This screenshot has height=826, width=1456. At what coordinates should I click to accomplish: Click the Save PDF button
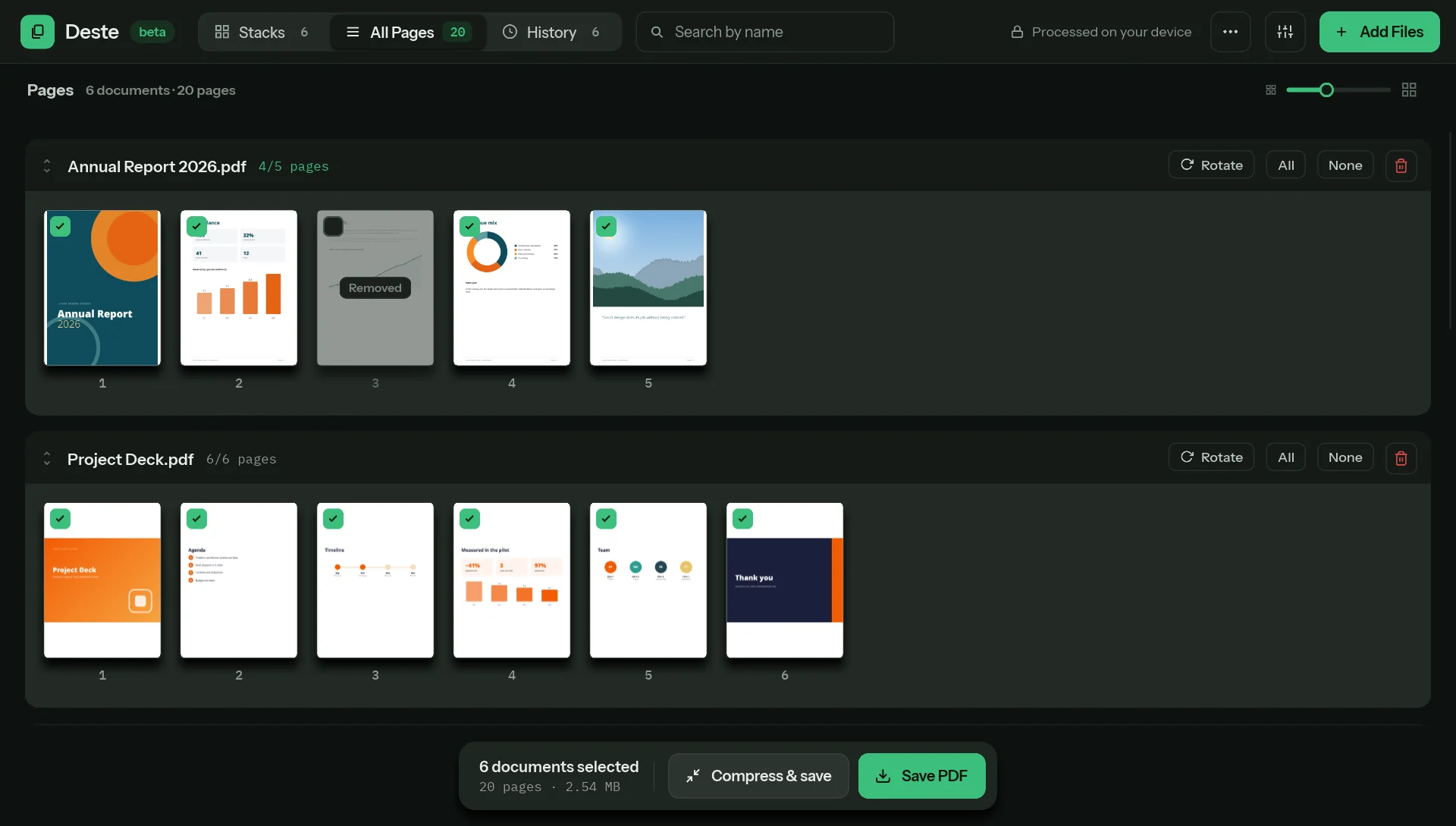[921, 776]
